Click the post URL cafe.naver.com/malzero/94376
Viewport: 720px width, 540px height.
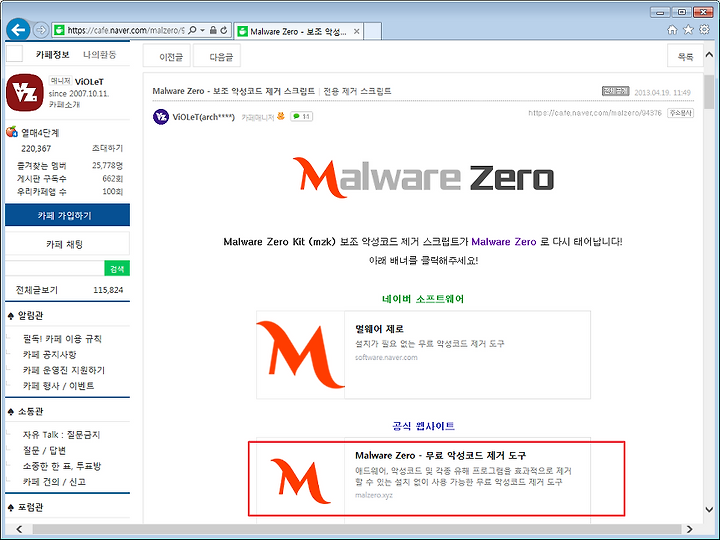pos(595,112)
